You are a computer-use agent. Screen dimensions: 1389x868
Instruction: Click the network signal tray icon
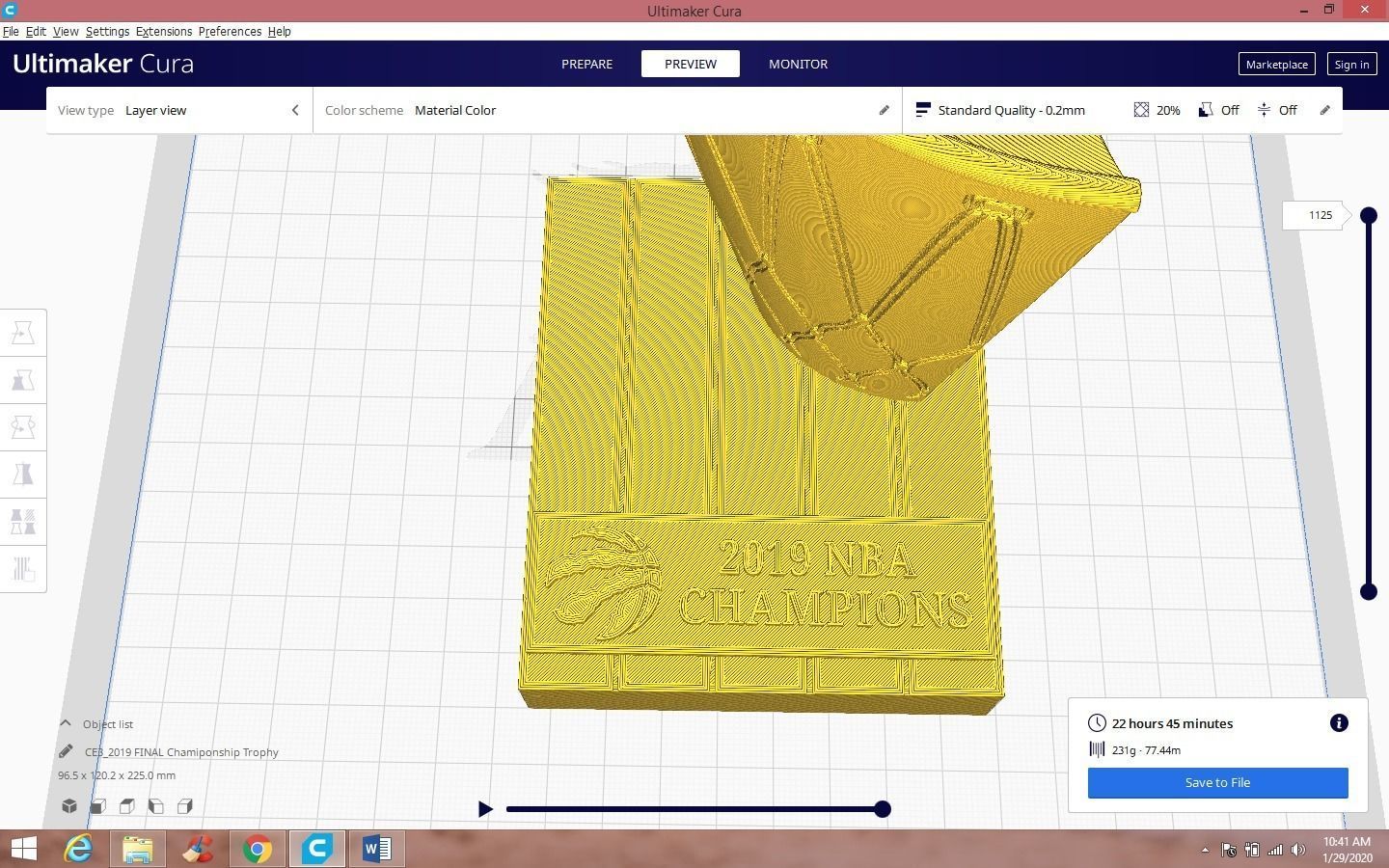[x=1275, y=850]
